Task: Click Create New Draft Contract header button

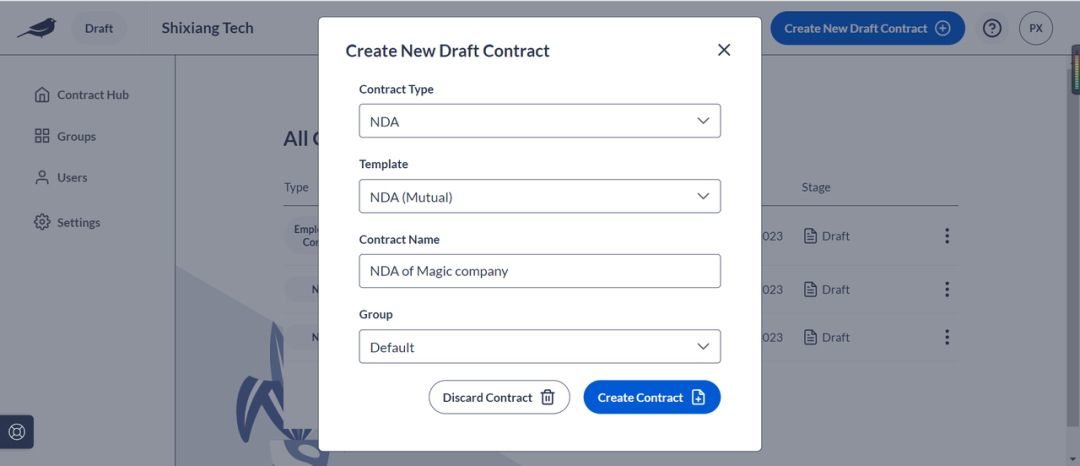Action: pyautogui.click(x=867, y=28)
